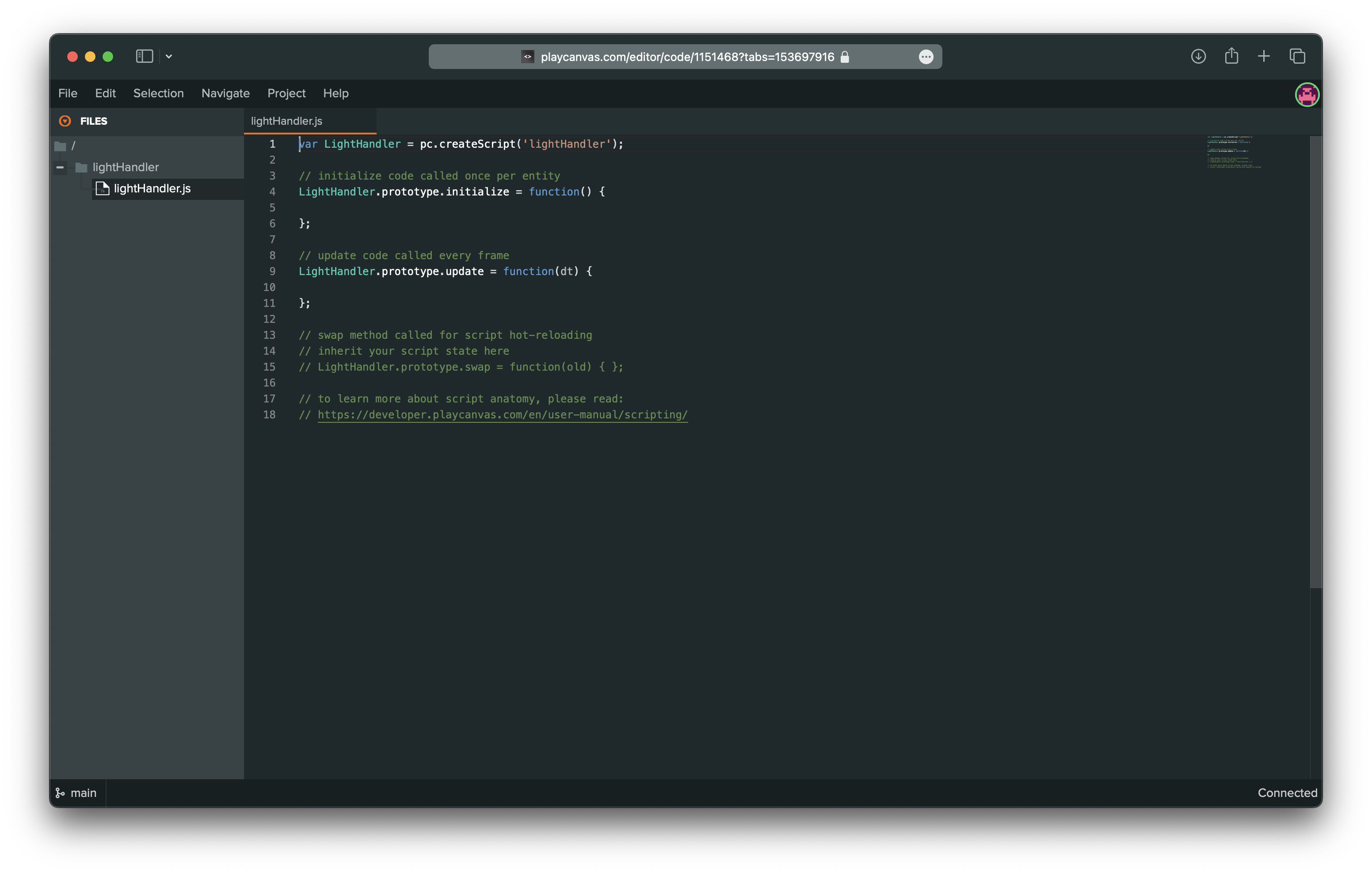
Task: Click the lightHandler.js file icon
Action: coord(103,189)
